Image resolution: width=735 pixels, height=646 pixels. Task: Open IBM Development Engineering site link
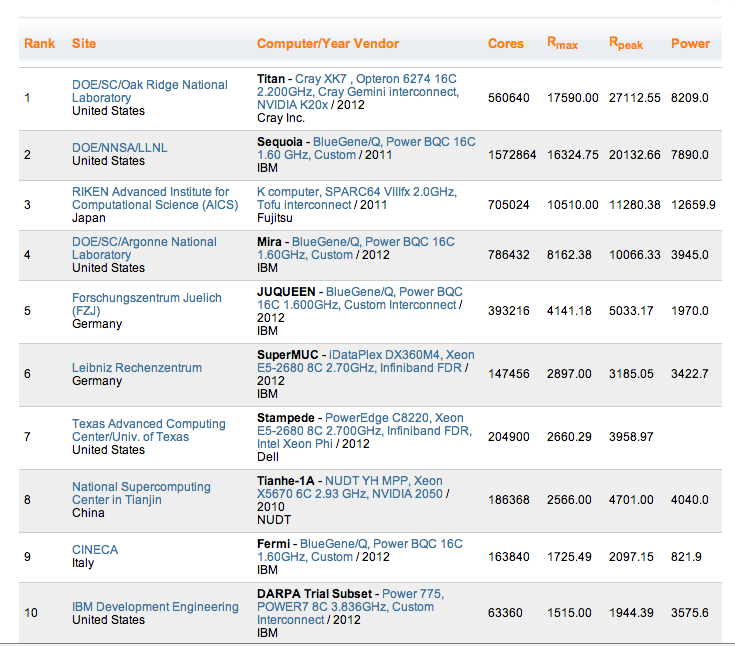click(155, 607)
